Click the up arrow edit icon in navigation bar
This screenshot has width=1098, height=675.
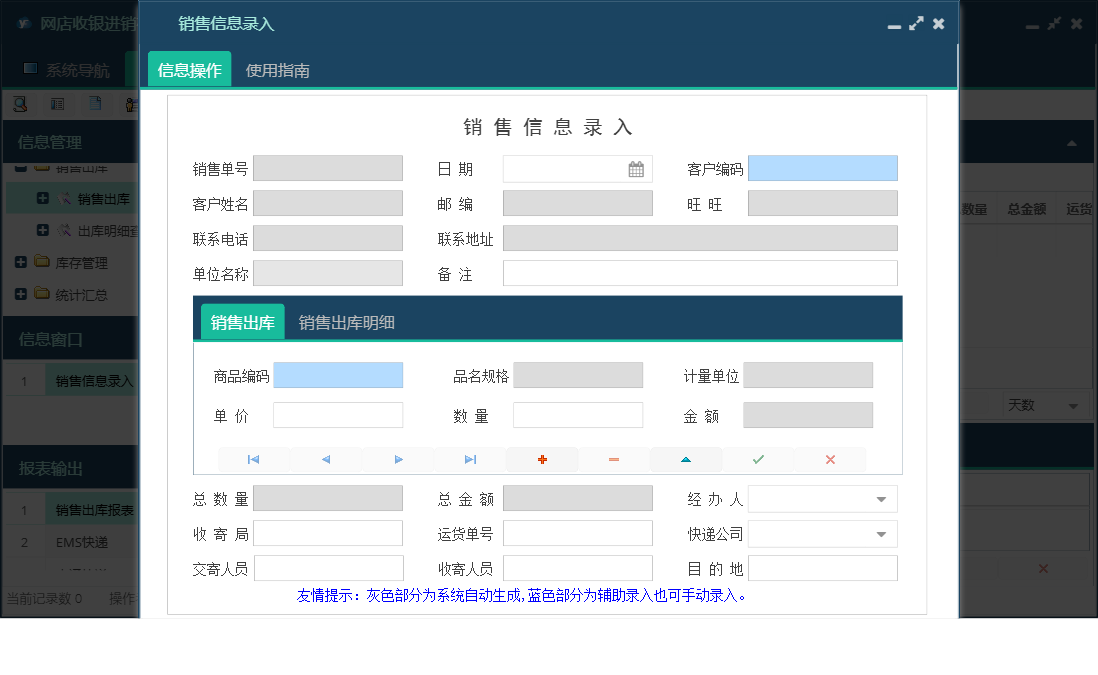point(686,459)
